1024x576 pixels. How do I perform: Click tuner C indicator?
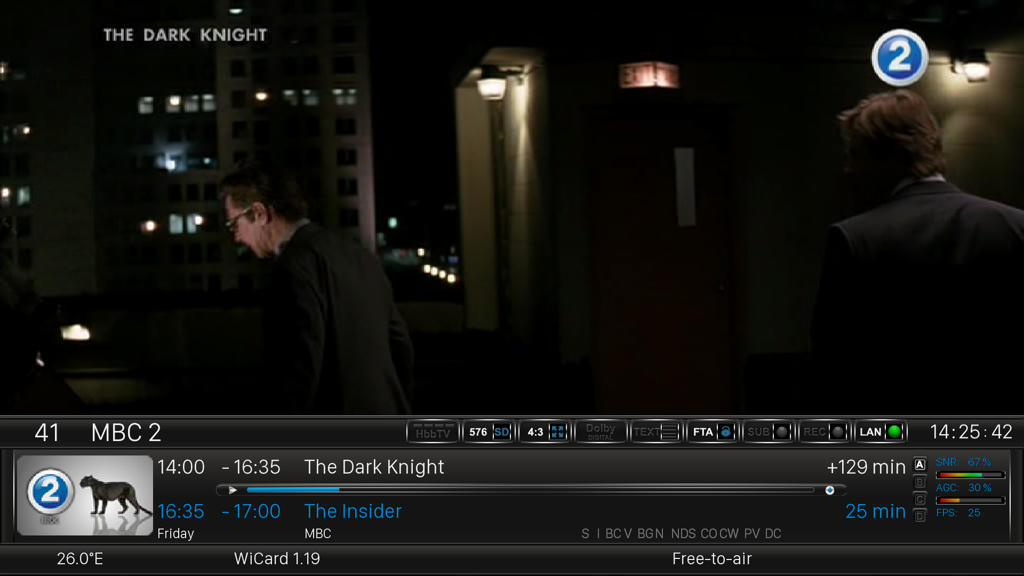(920, 499)
